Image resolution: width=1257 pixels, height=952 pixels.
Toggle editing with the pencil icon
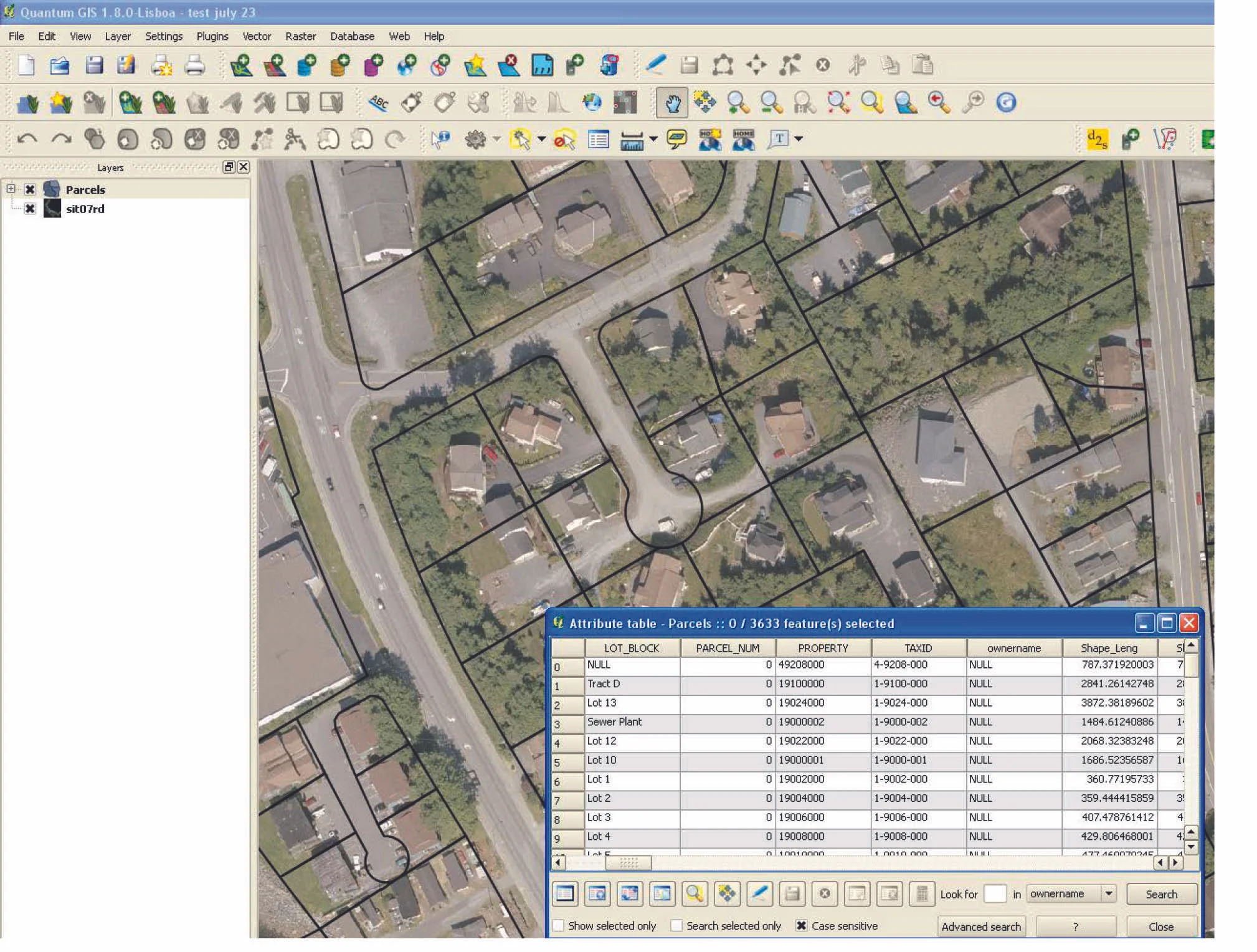tap(655, 65)
